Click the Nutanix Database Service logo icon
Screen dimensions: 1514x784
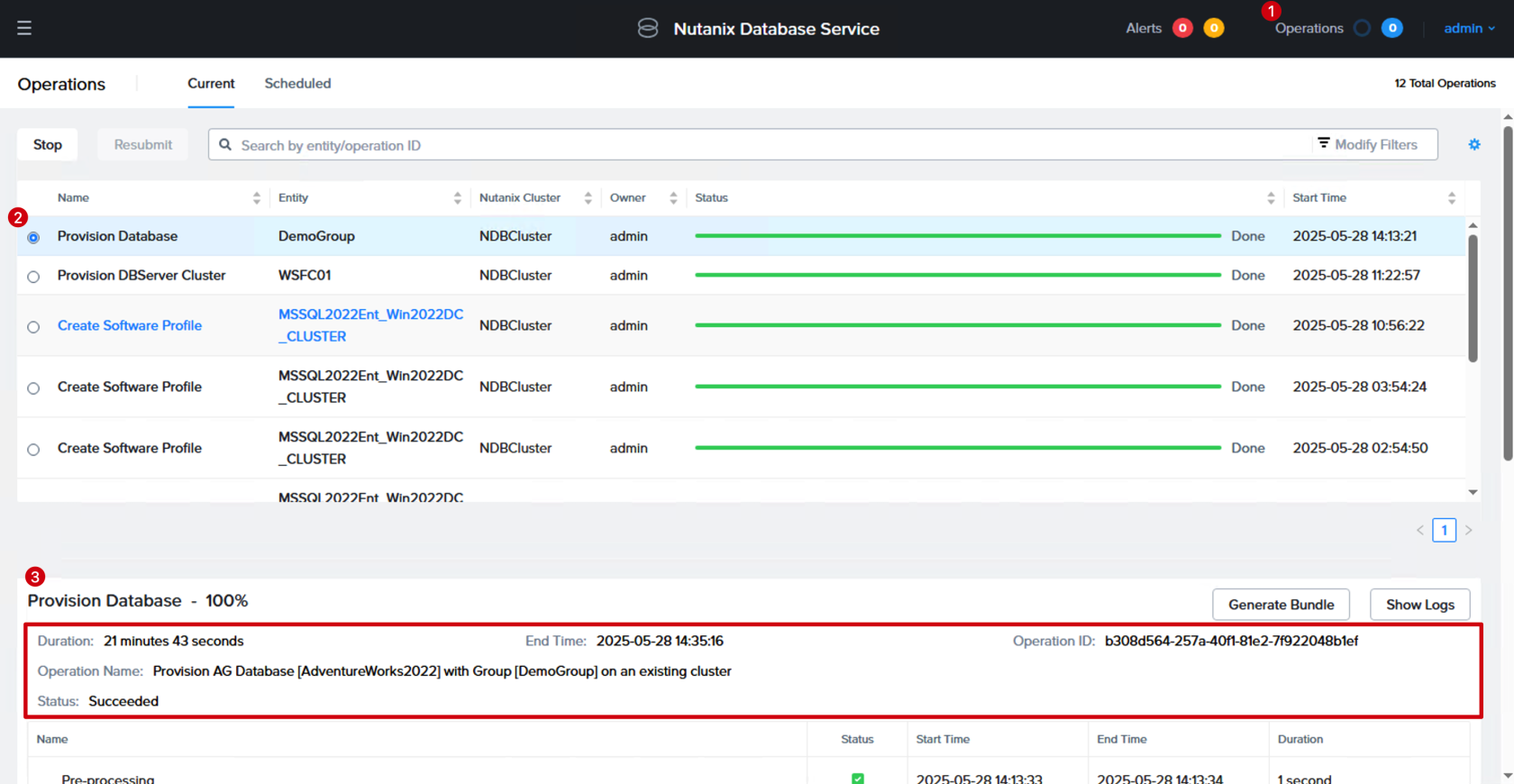tap(647, 28)
